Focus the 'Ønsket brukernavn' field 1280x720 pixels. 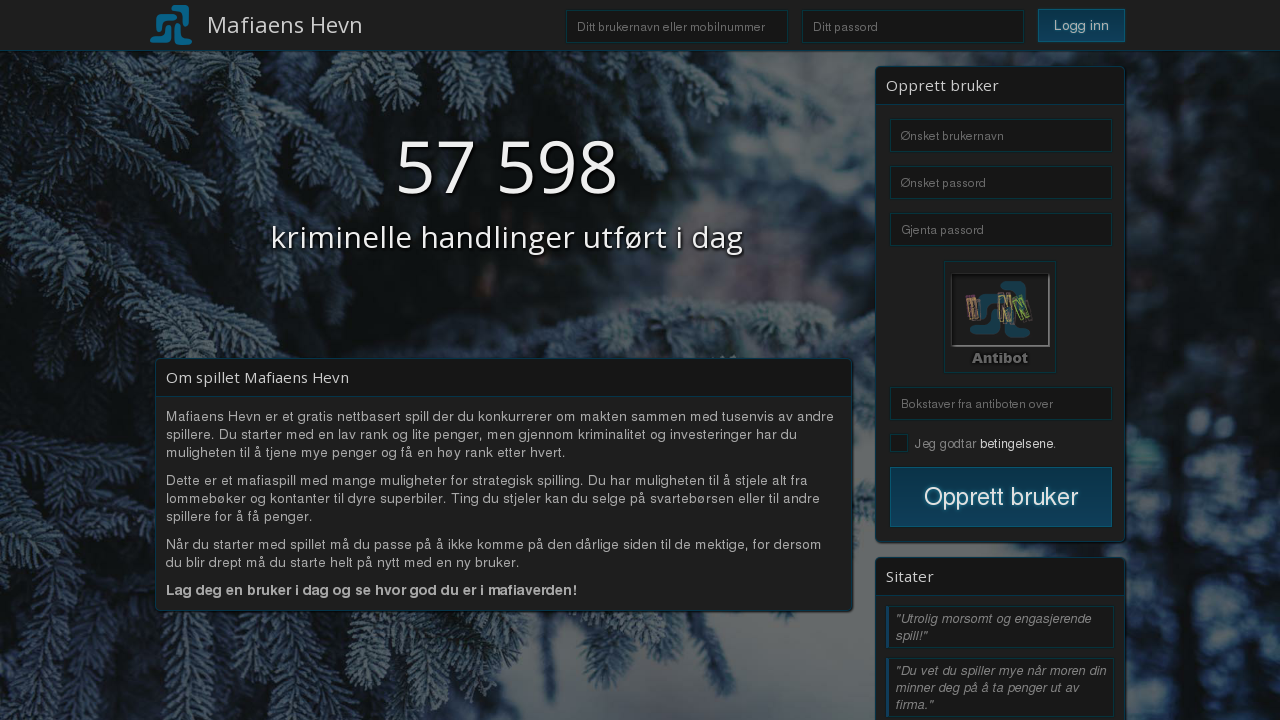point(1001,136)
